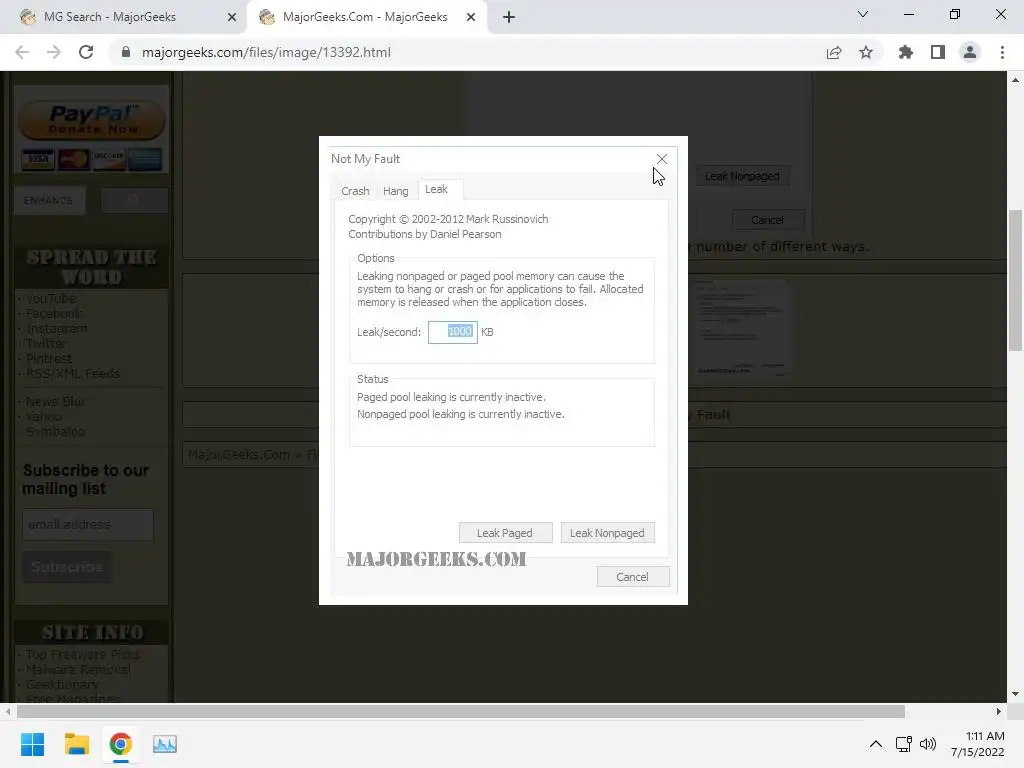The height and width of the screenshot is (768, 1024).
Task: Open the Twitter sidebar link
Action: 46,344
